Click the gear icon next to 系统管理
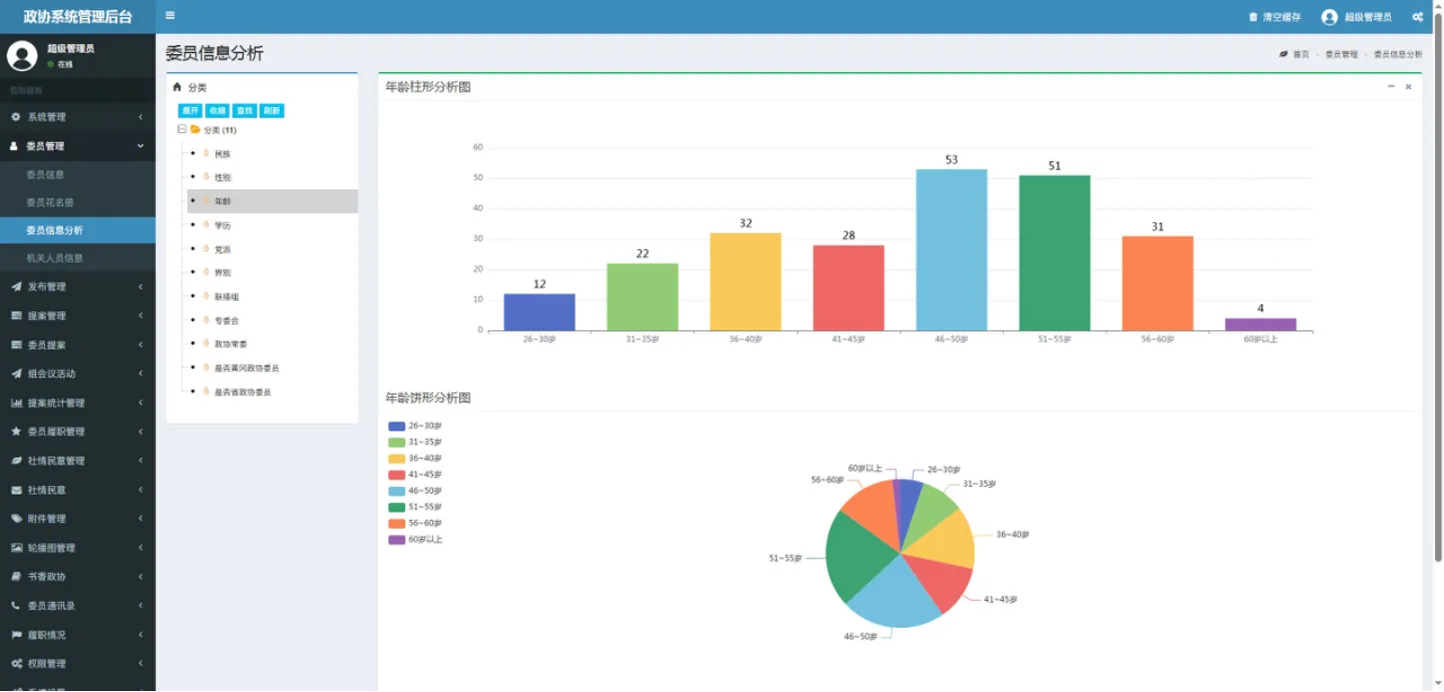The height and width of the screenshot is (692, 1444). click(16, 117)
